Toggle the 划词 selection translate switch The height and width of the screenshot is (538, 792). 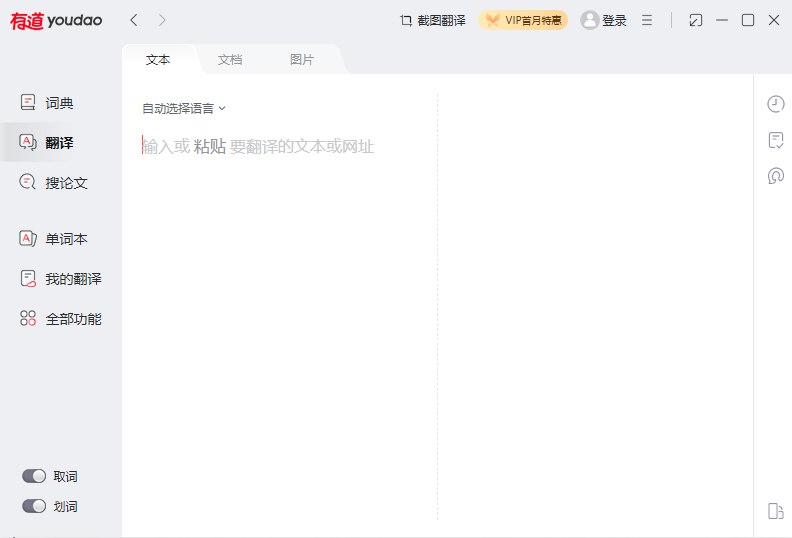point(35,506)
